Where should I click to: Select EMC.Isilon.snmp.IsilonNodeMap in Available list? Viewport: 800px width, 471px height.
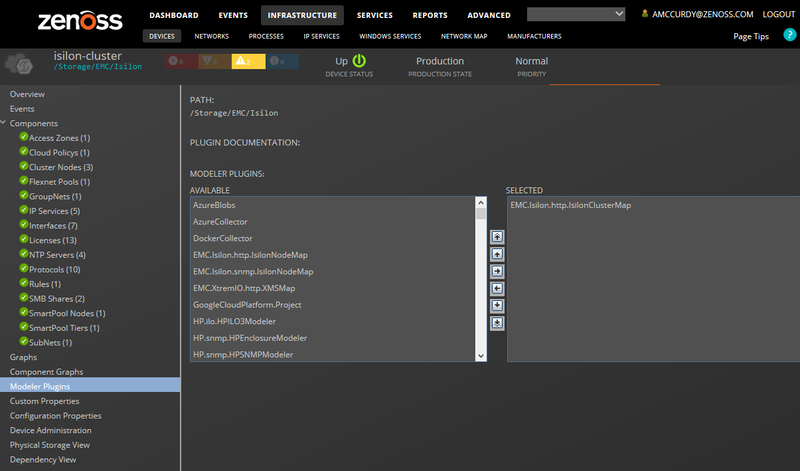pyautogui.click(x=333, y=271)
